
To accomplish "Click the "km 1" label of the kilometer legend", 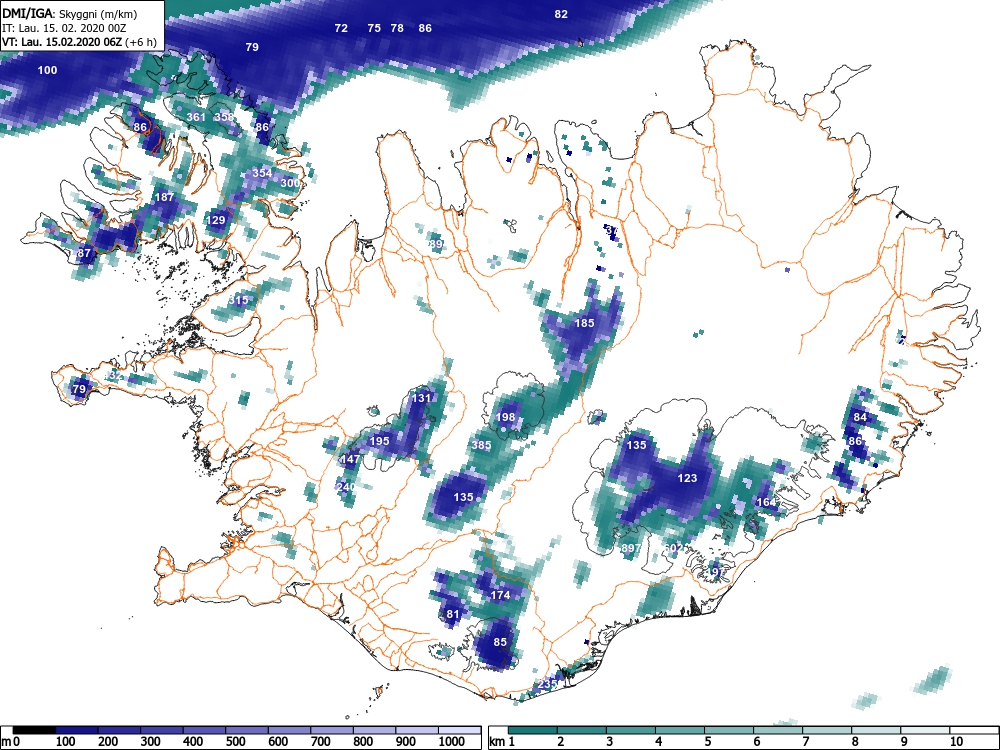I will coord(501,742).
